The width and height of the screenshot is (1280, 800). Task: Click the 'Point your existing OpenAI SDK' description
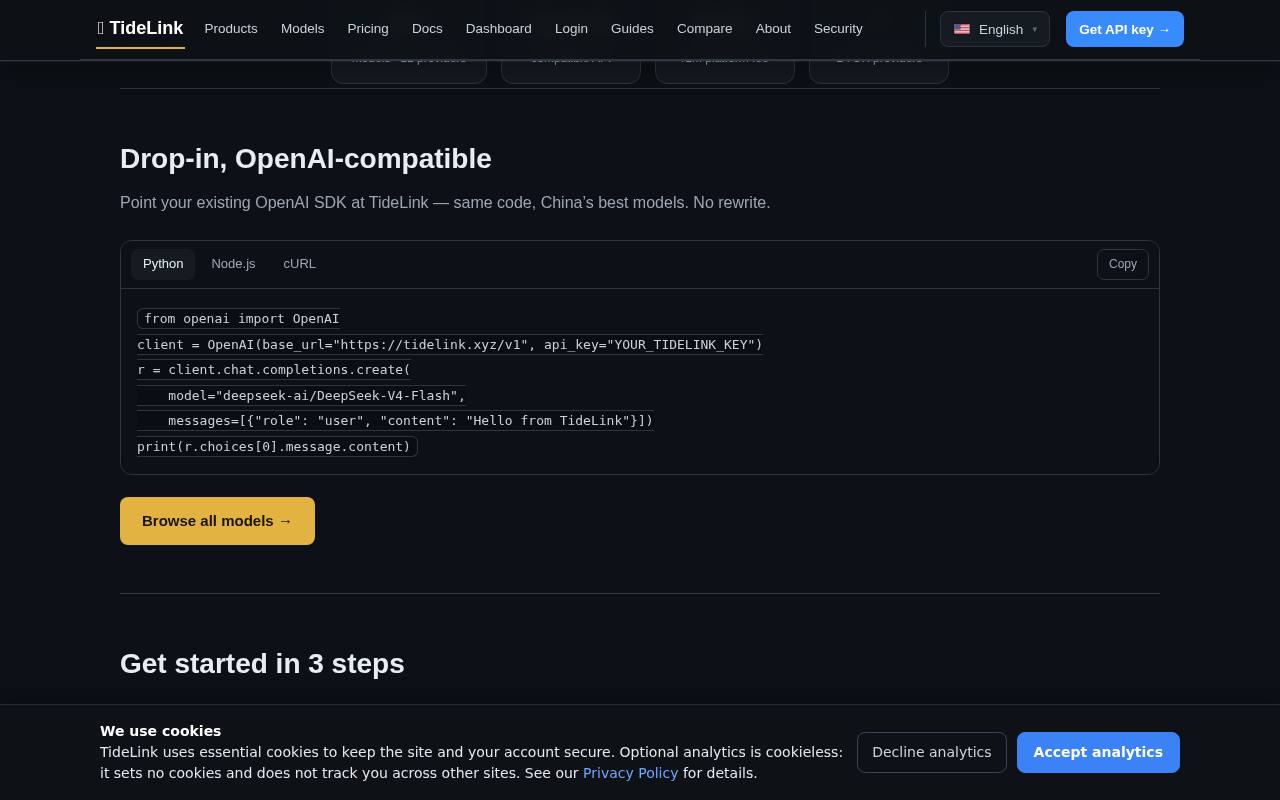[x=445, y=203]
